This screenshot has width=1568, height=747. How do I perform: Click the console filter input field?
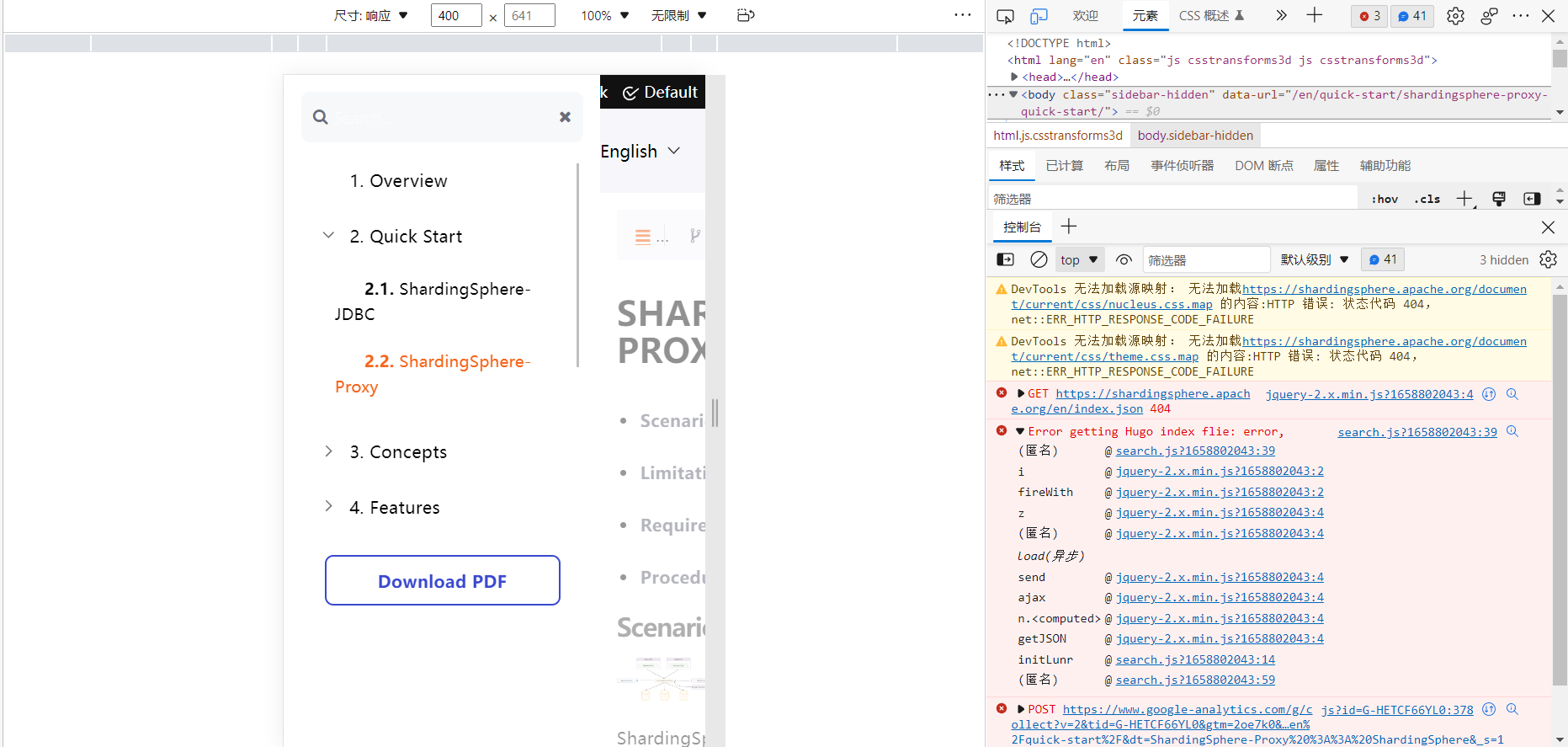1206,260
